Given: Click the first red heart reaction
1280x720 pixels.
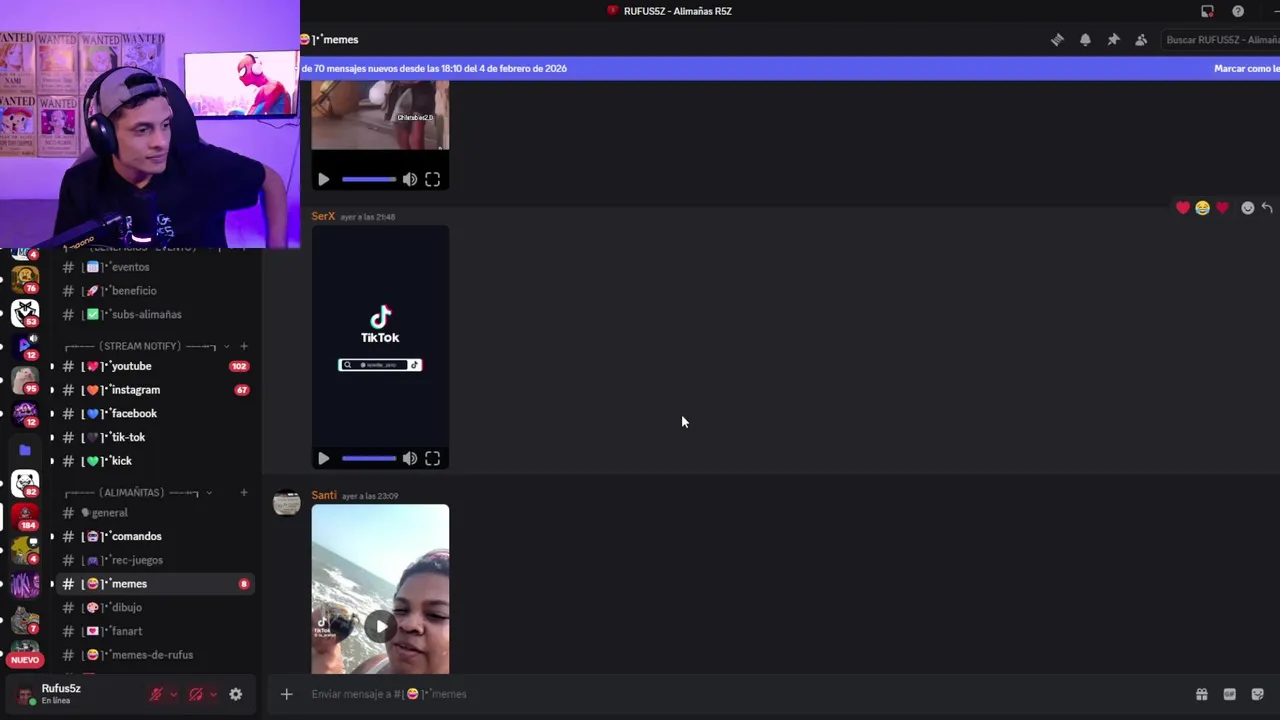Looking at the screenshot, I should (x=1183, y=208).
